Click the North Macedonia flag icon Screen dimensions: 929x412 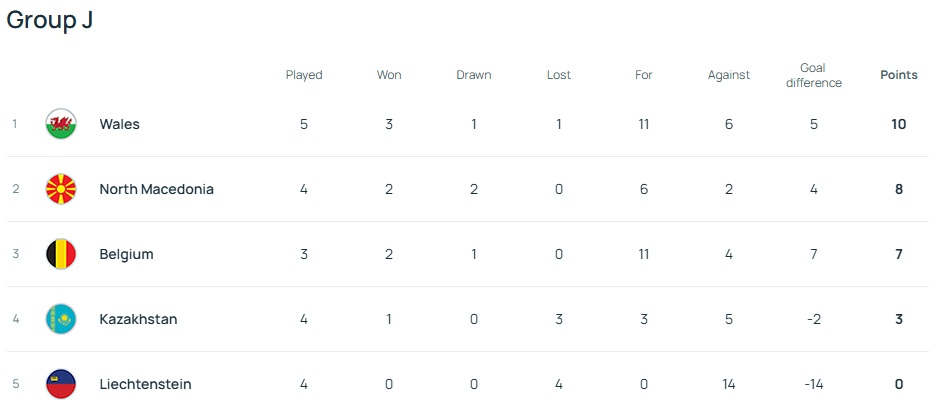[x=61, y=189]
